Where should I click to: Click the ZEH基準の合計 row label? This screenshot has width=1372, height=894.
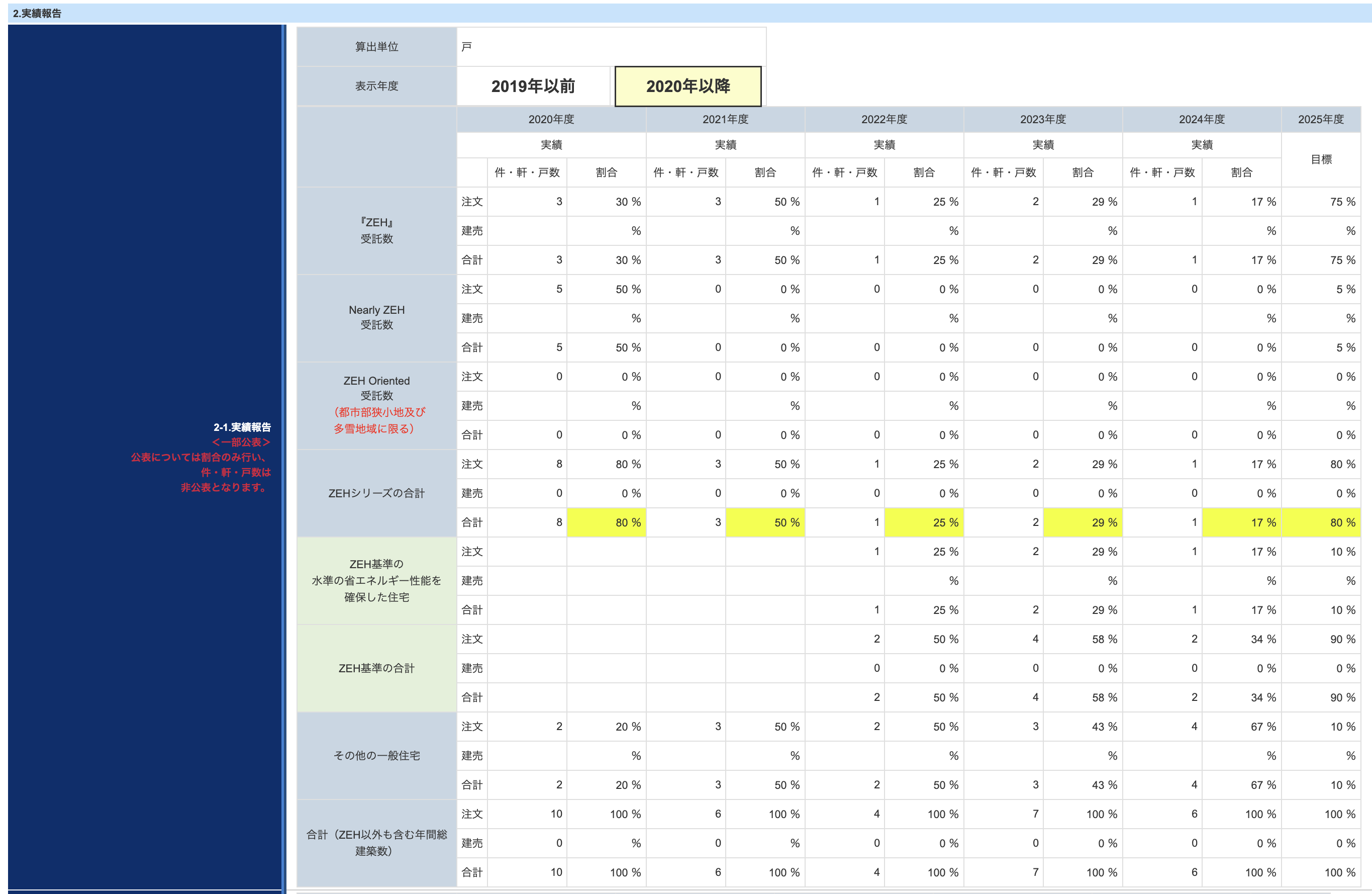(x=376, y=668)
